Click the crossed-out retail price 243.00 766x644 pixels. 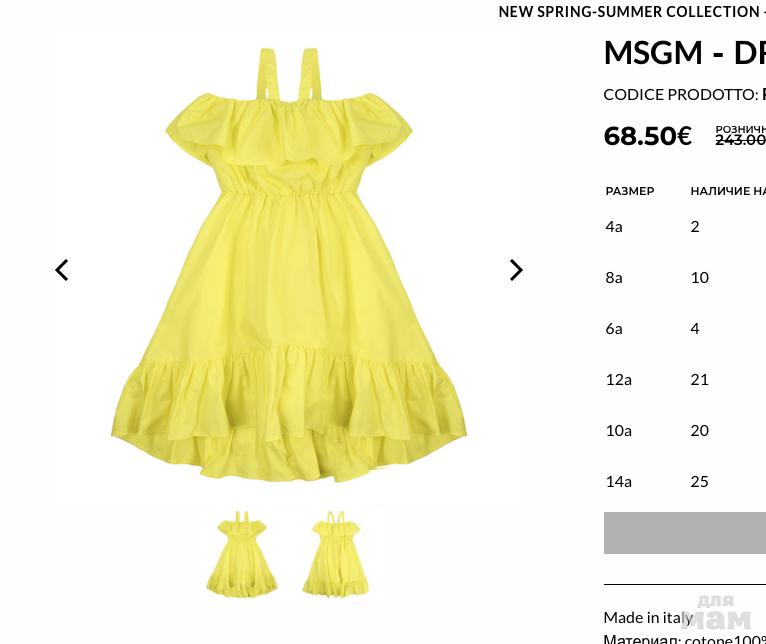coord(741,140)
